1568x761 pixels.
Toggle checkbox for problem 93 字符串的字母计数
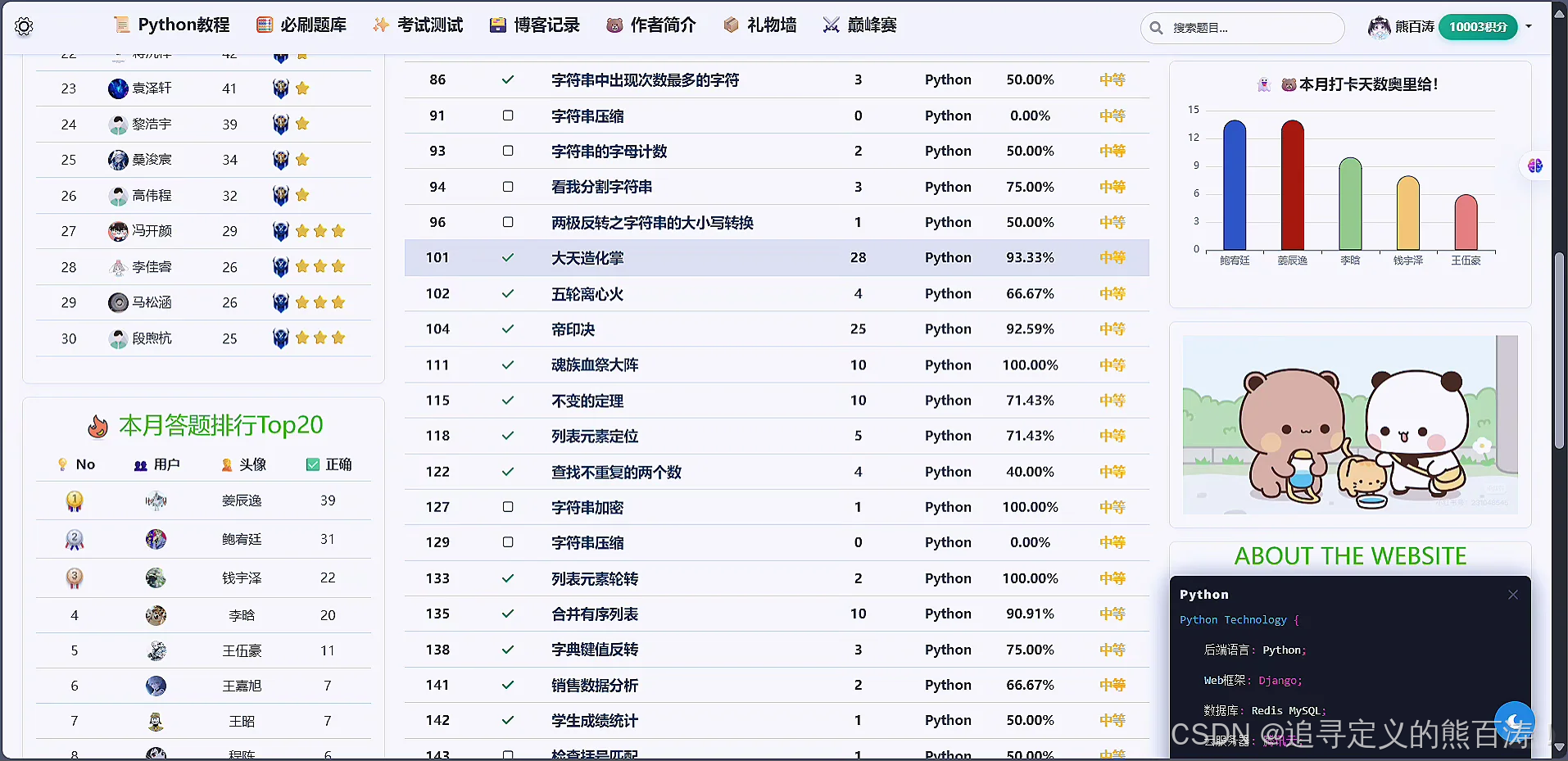click(508, 151)
